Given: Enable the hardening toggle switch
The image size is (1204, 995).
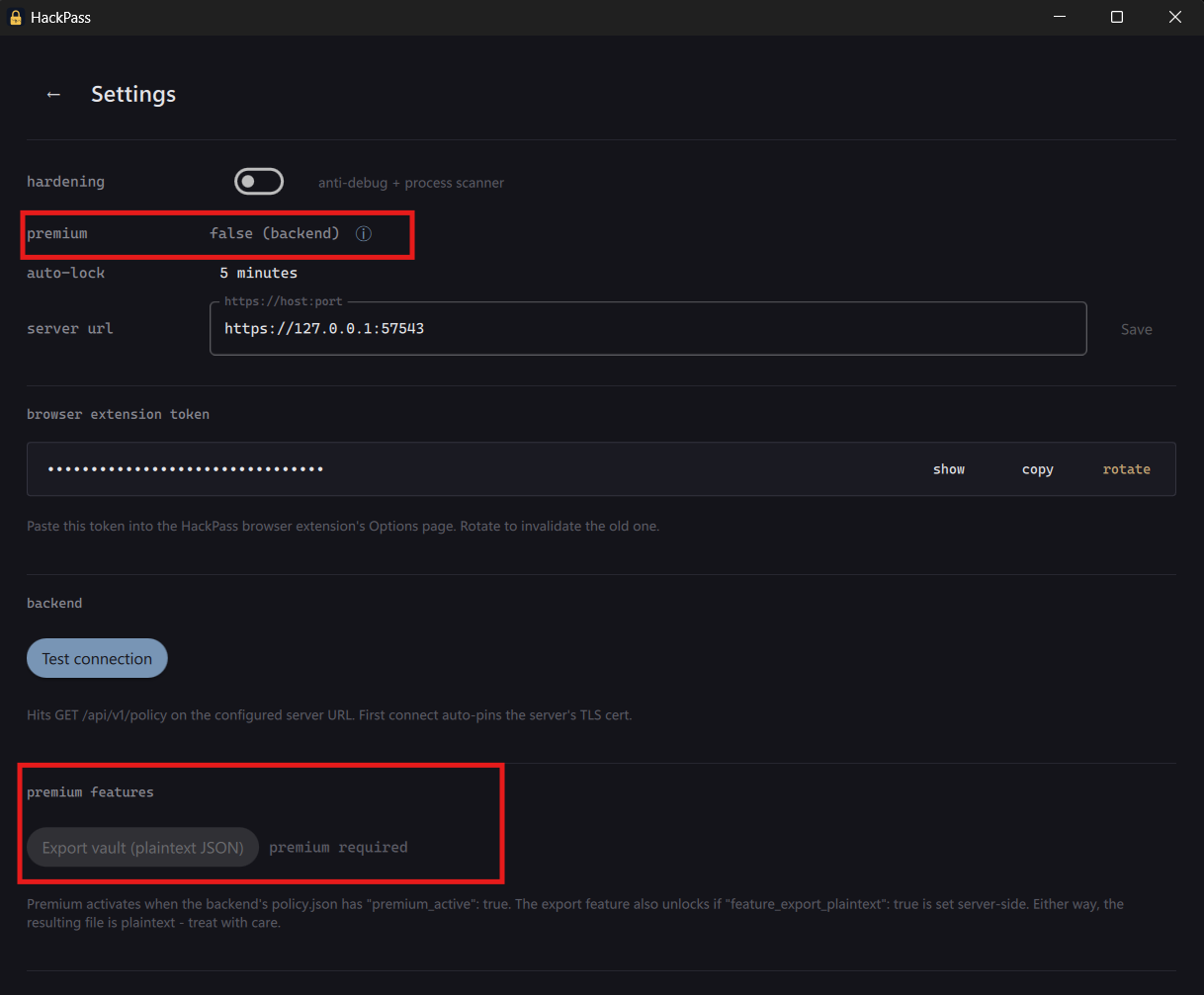Looking at the screenshot, I should [x=259, y=182].
